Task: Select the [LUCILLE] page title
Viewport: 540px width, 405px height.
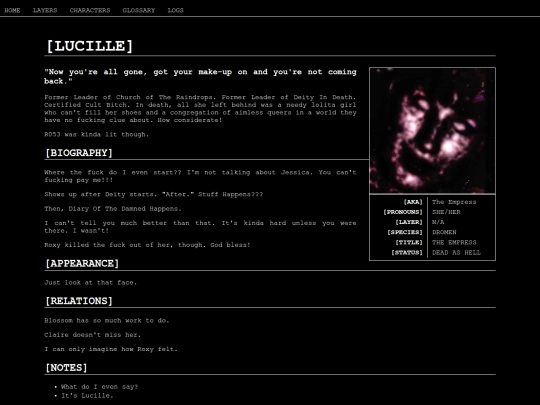Action: pos(89,46)
